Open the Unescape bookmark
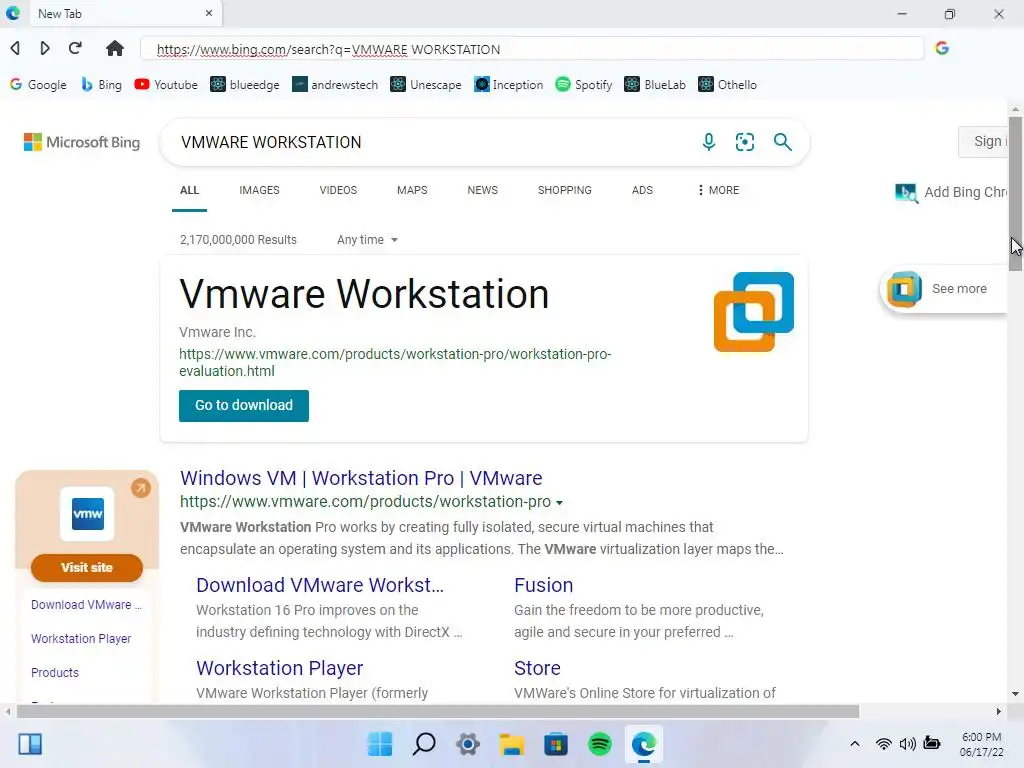 tap(426, 85)
